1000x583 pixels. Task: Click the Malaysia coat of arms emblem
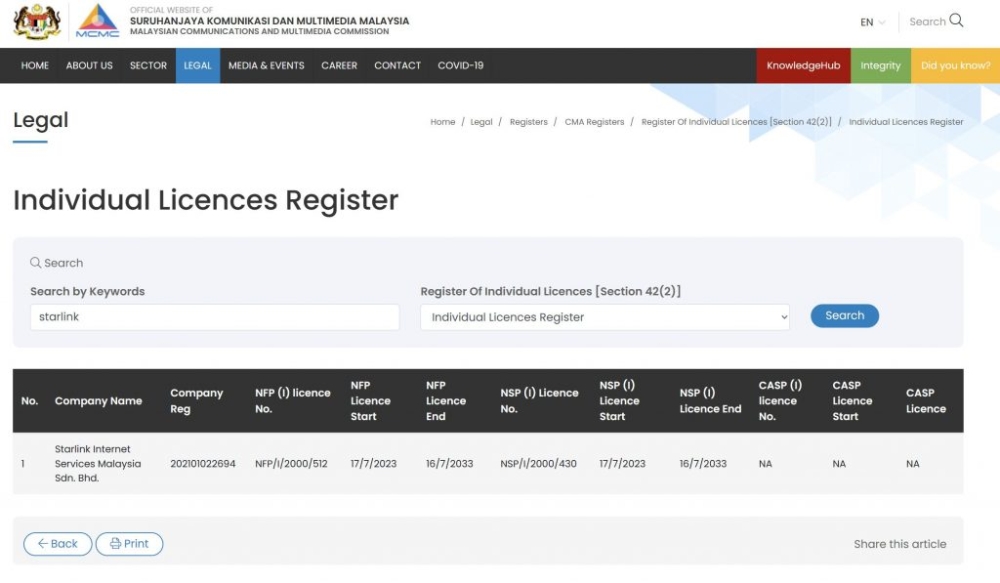[x=37, y=21]
